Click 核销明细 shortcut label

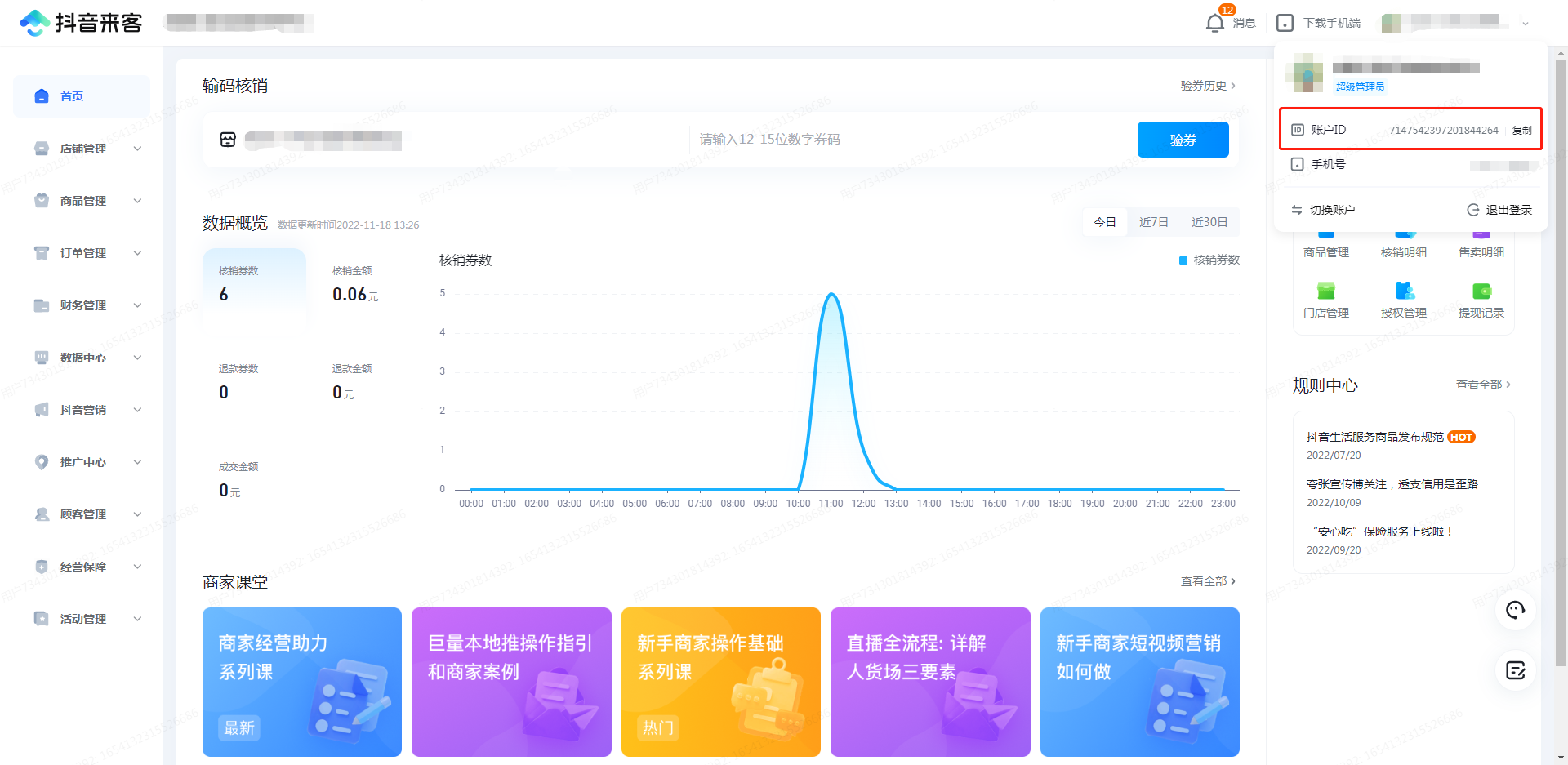click(1404, 252)
